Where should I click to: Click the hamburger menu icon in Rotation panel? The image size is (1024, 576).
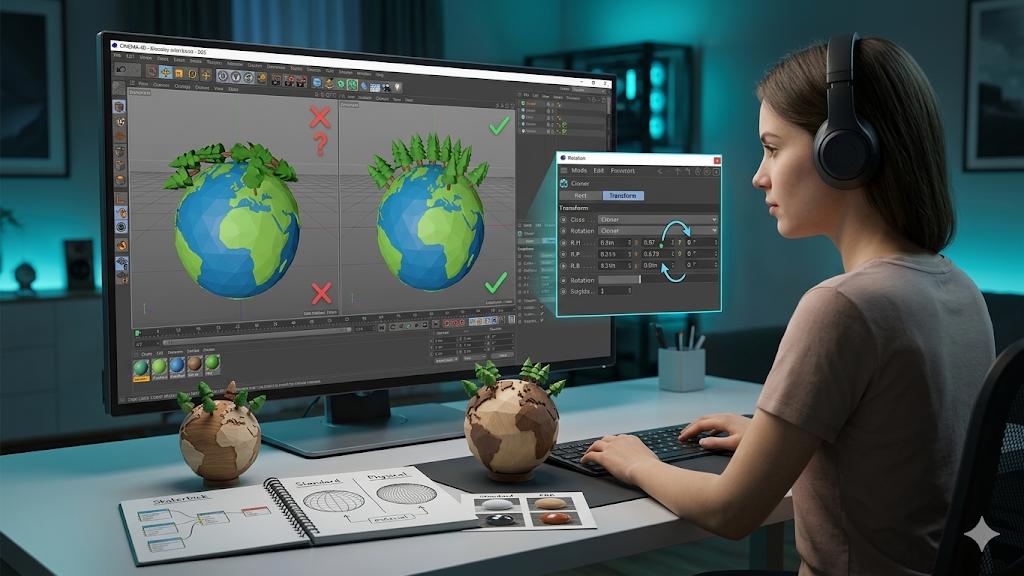point(563,171)
